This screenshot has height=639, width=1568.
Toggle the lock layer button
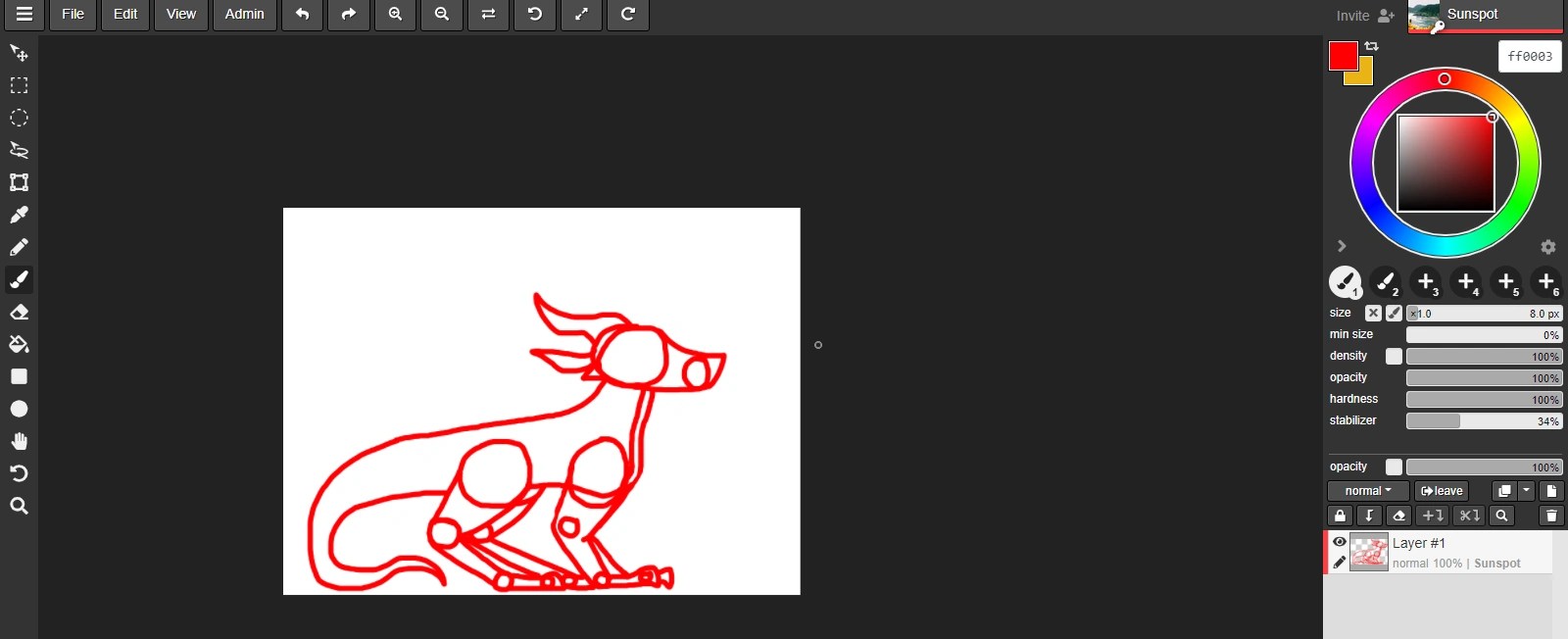coord(1340,516)
